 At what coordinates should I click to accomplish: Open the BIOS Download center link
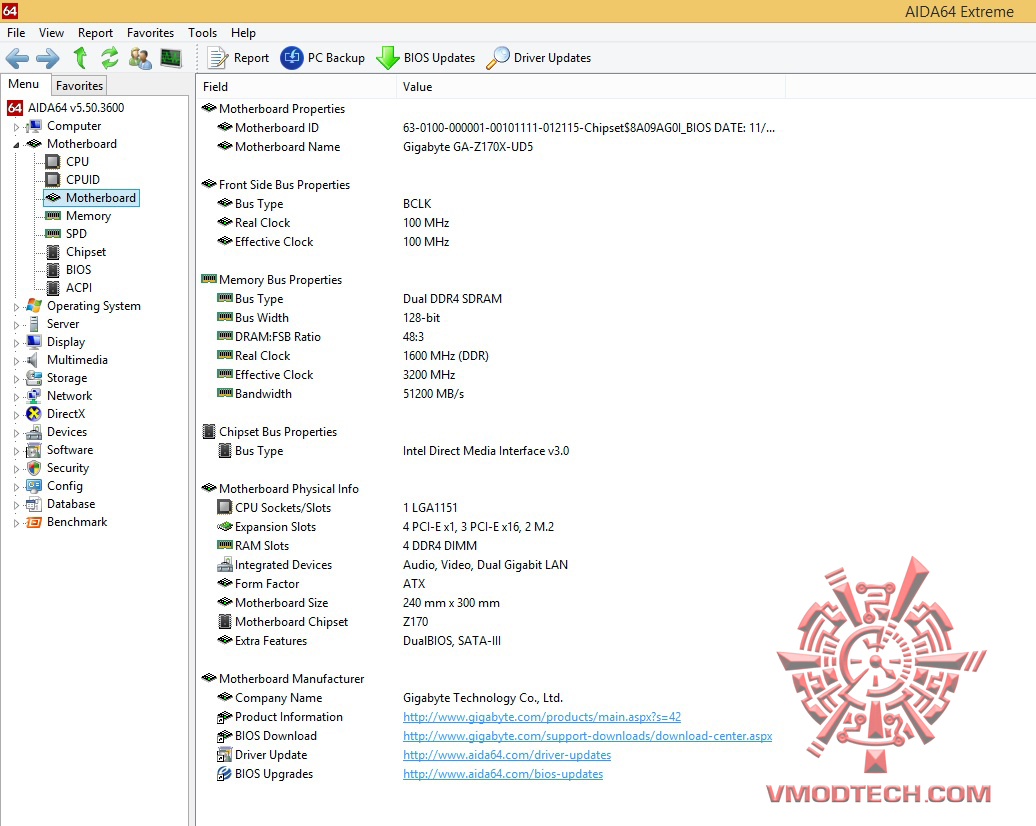(x=587, y=736)
